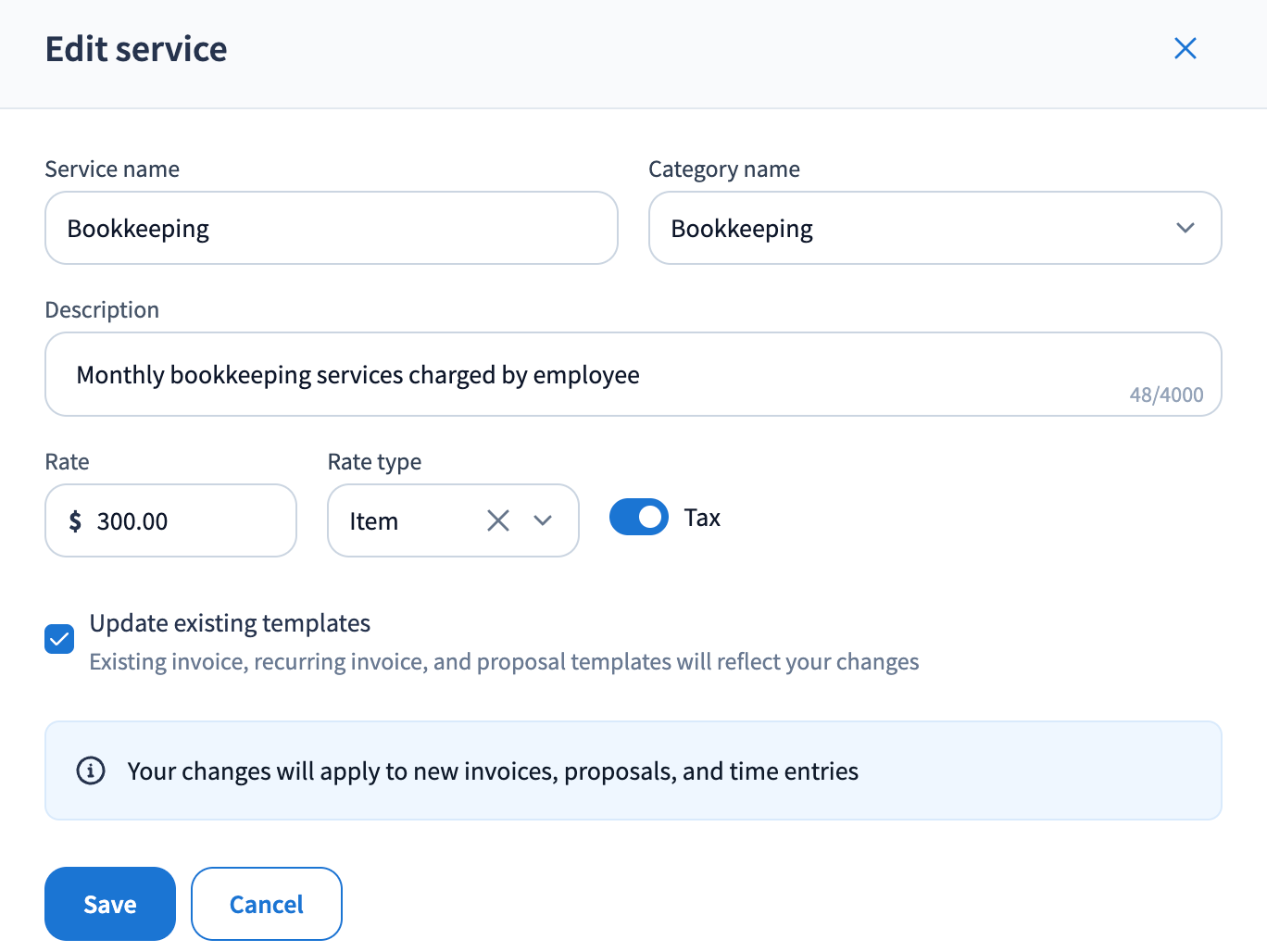
Task: Expand the Category name chevron
Action: coord(1185,228)
